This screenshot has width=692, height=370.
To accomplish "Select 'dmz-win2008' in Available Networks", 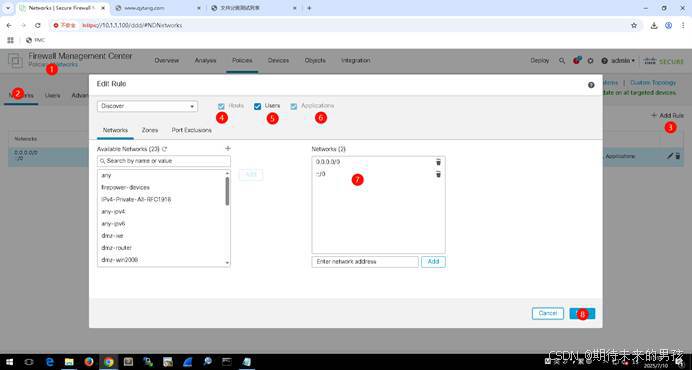I will [x=120, y=260].
